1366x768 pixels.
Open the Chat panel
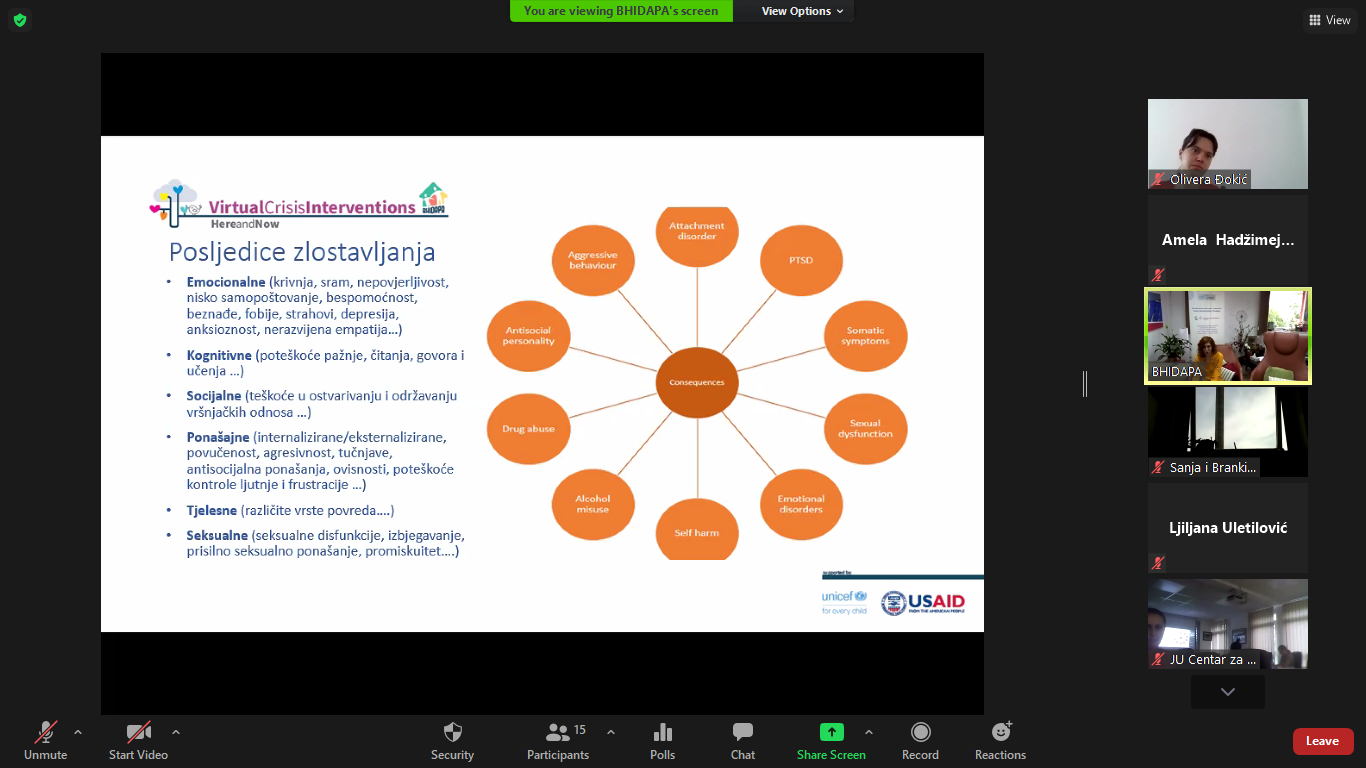tap(742, 733)
